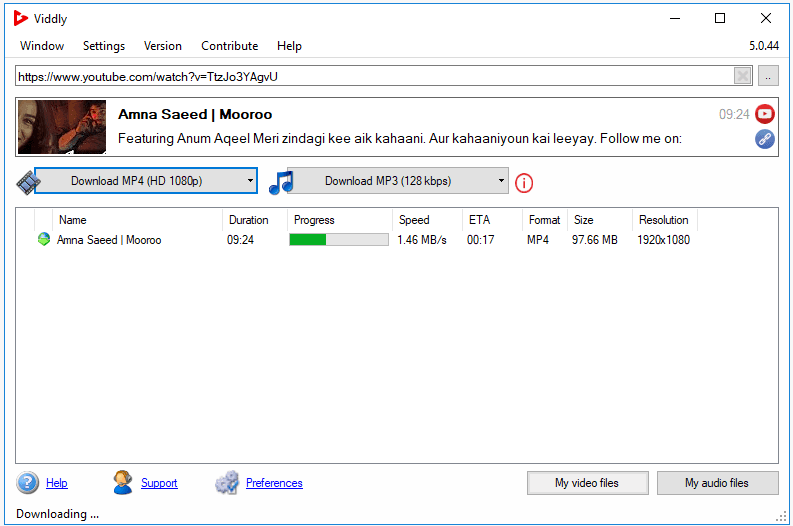Viewport: 793px width, 526px height.
Task: Click the MP4 format cell
Action: point(538,240)
